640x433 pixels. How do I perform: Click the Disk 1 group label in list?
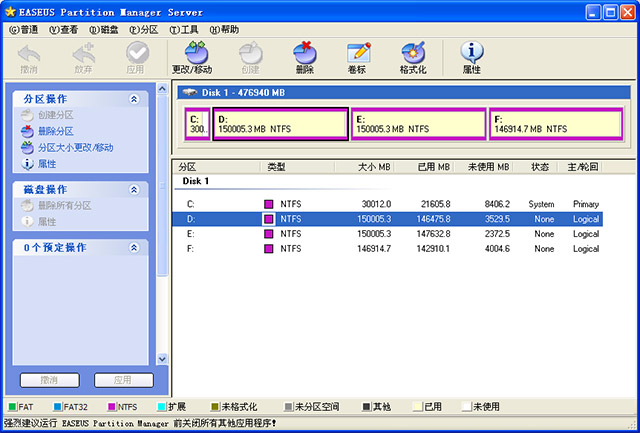point(196,181)
